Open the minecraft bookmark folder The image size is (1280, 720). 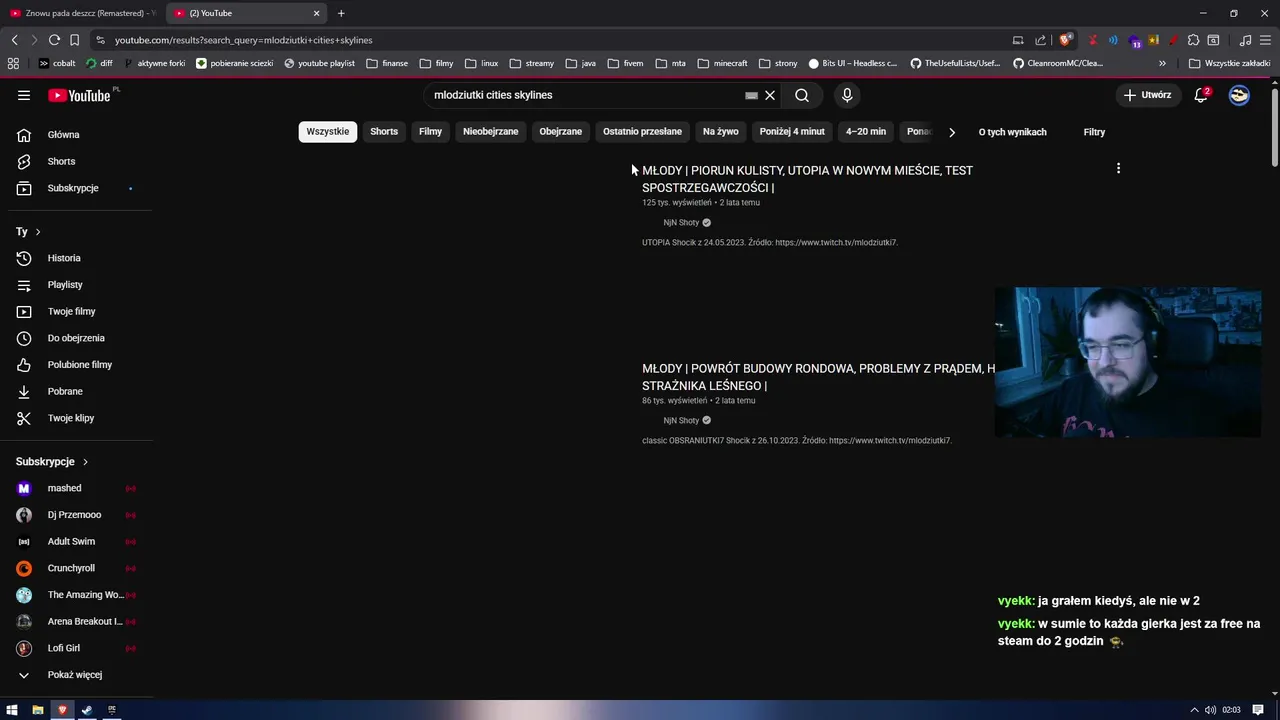click(723, 63)
